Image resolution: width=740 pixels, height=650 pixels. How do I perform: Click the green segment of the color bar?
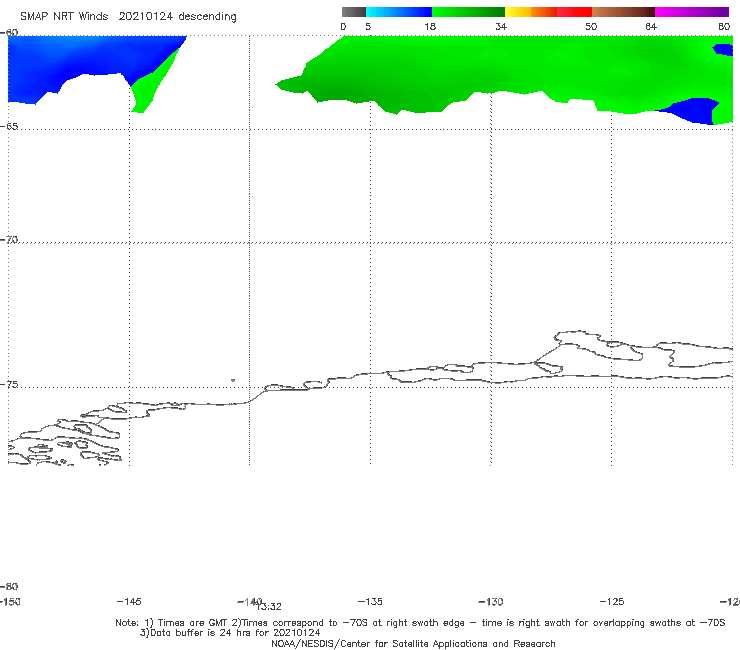(468, 12)
